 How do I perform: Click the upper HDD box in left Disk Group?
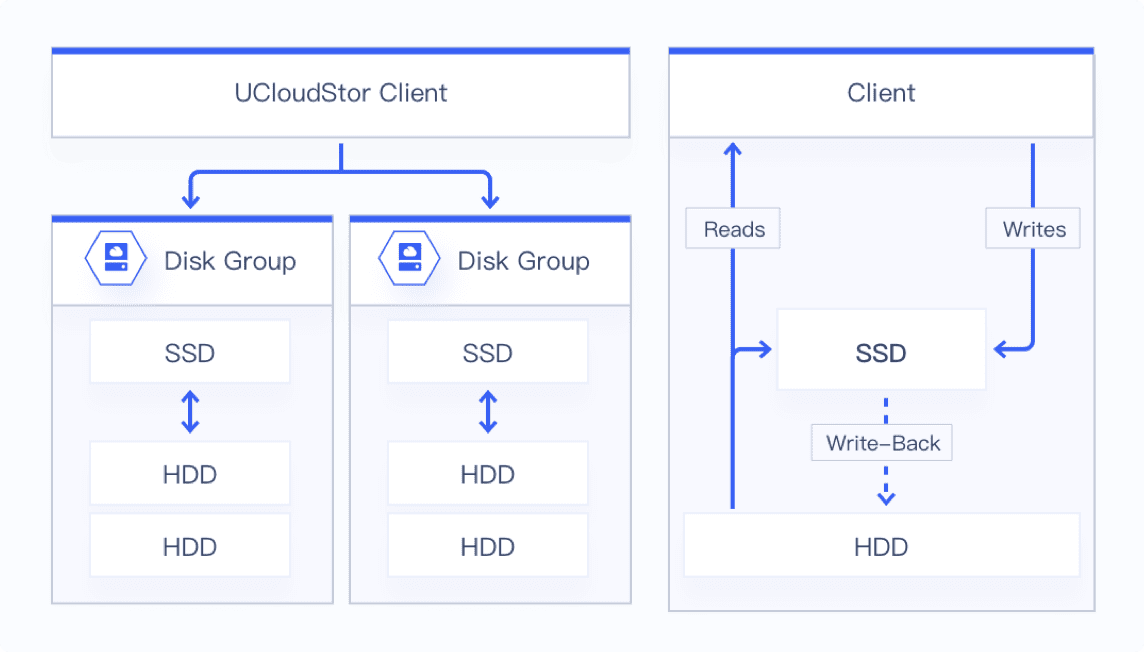(x=190, y=473)
